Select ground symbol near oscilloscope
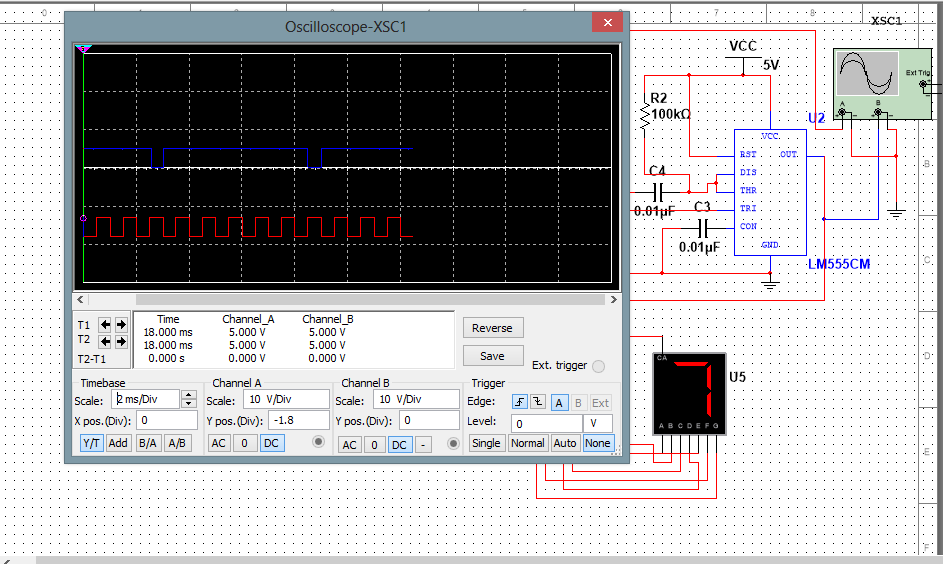Viewport: 943px width, 564px height. click(896, 212)
